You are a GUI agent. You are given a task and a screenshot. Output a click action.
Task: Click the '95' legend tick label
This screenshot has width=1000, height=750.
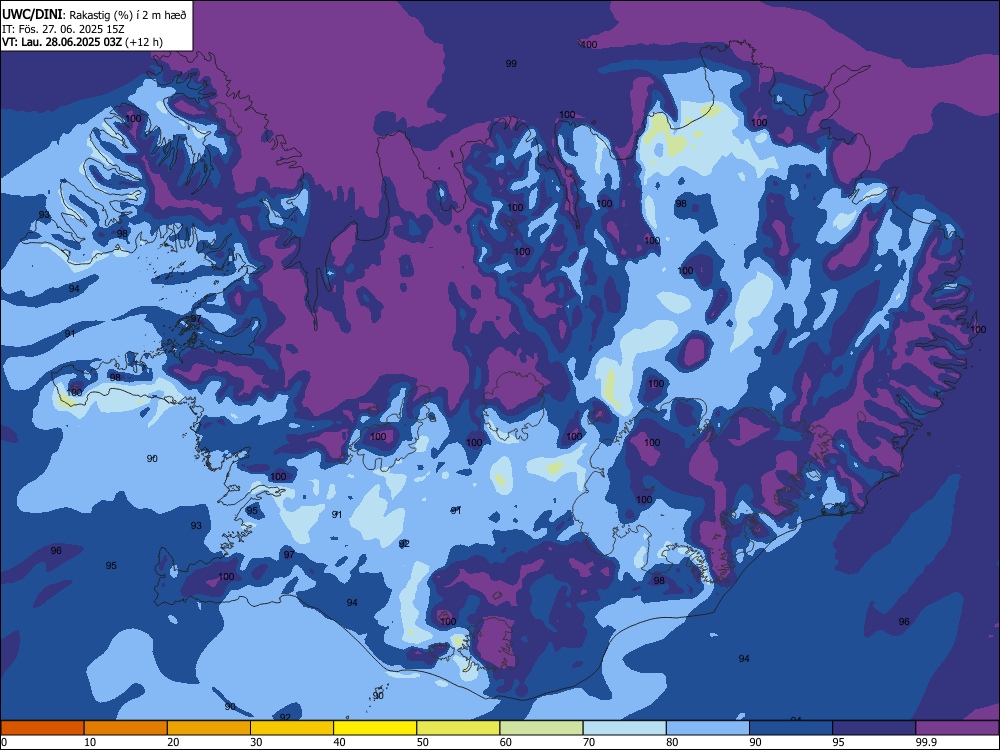[839, 742]
